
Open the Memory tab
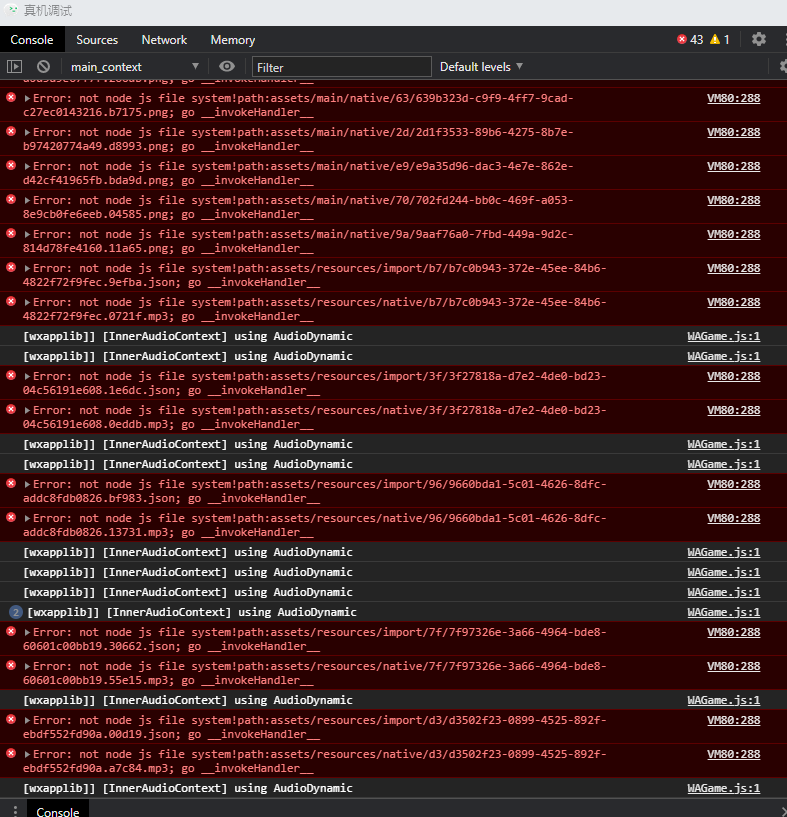click(x=232, y=40)
